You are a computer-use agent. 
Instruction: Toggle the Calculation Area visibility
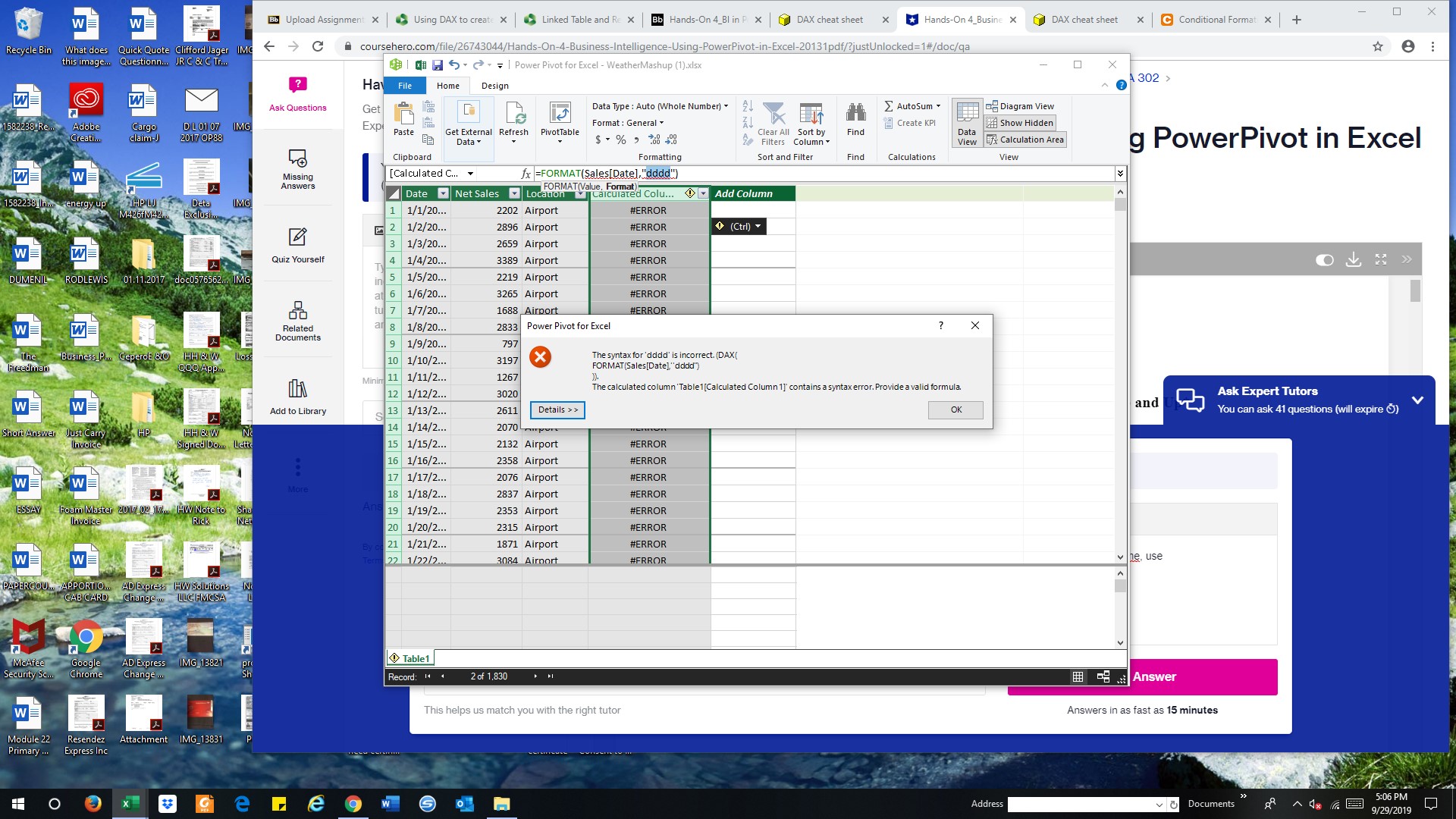1025,139
